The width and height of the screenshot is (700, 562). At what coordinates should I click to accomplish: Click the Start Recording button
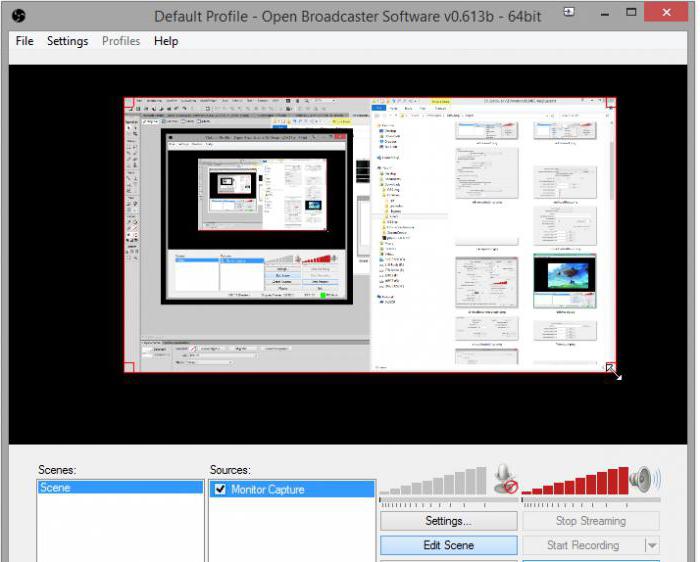[583, 545]
